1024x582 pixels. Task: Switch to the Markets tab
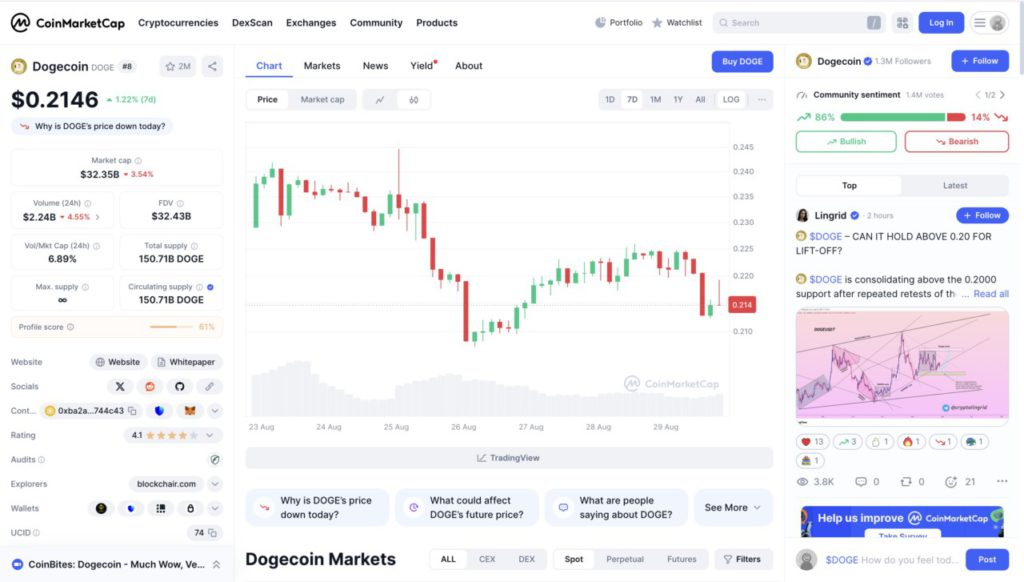(x=321, y=65)
